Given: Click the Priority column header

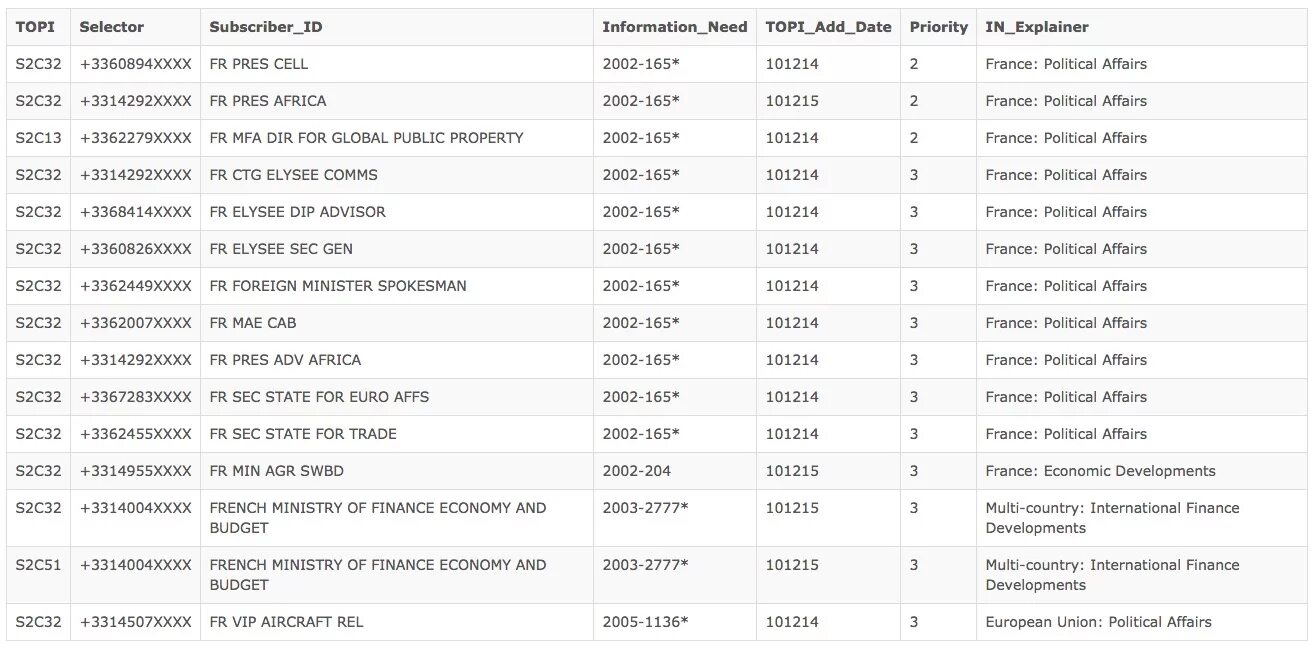Looking at the screenshot, I should [x=938, y=27].
